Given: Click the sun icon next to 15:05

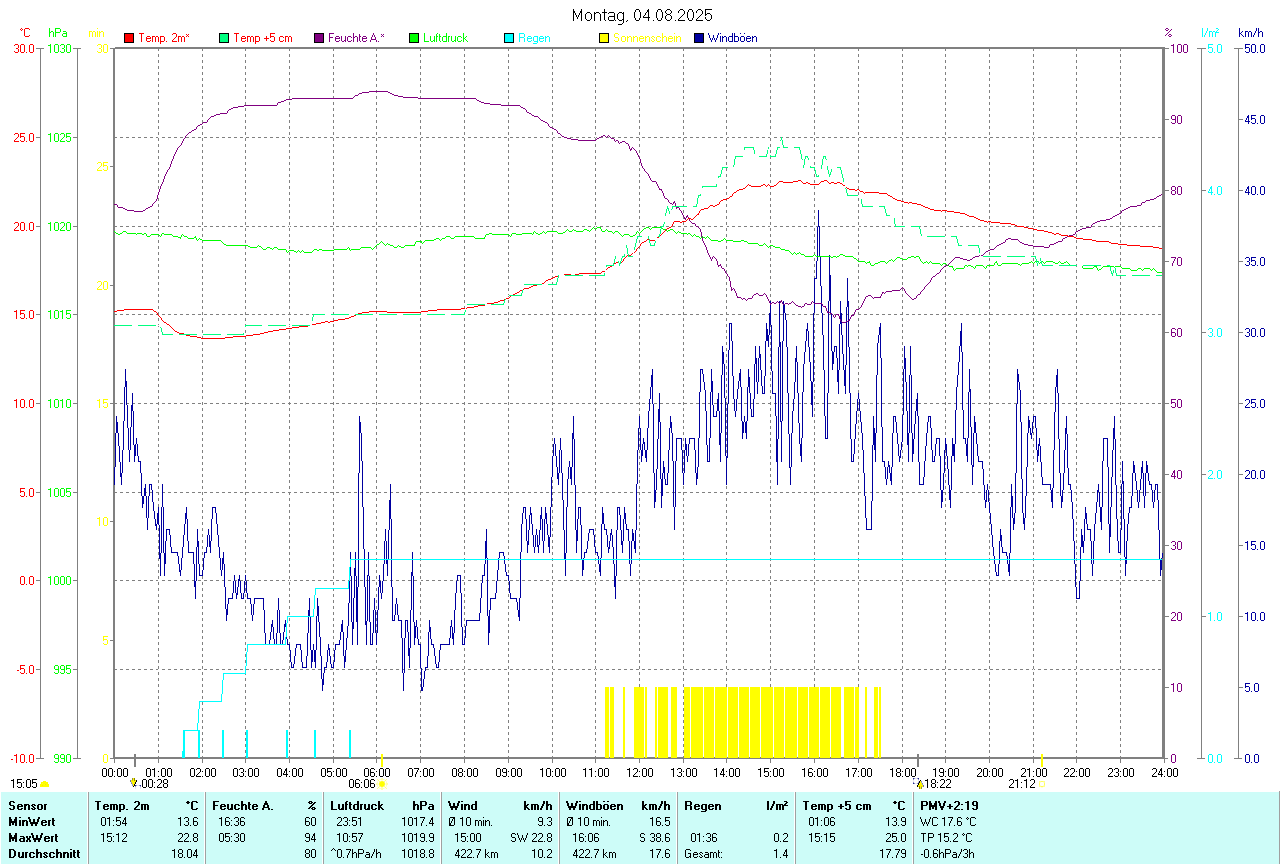Looking at the screenshot, I should pos(44,785).
